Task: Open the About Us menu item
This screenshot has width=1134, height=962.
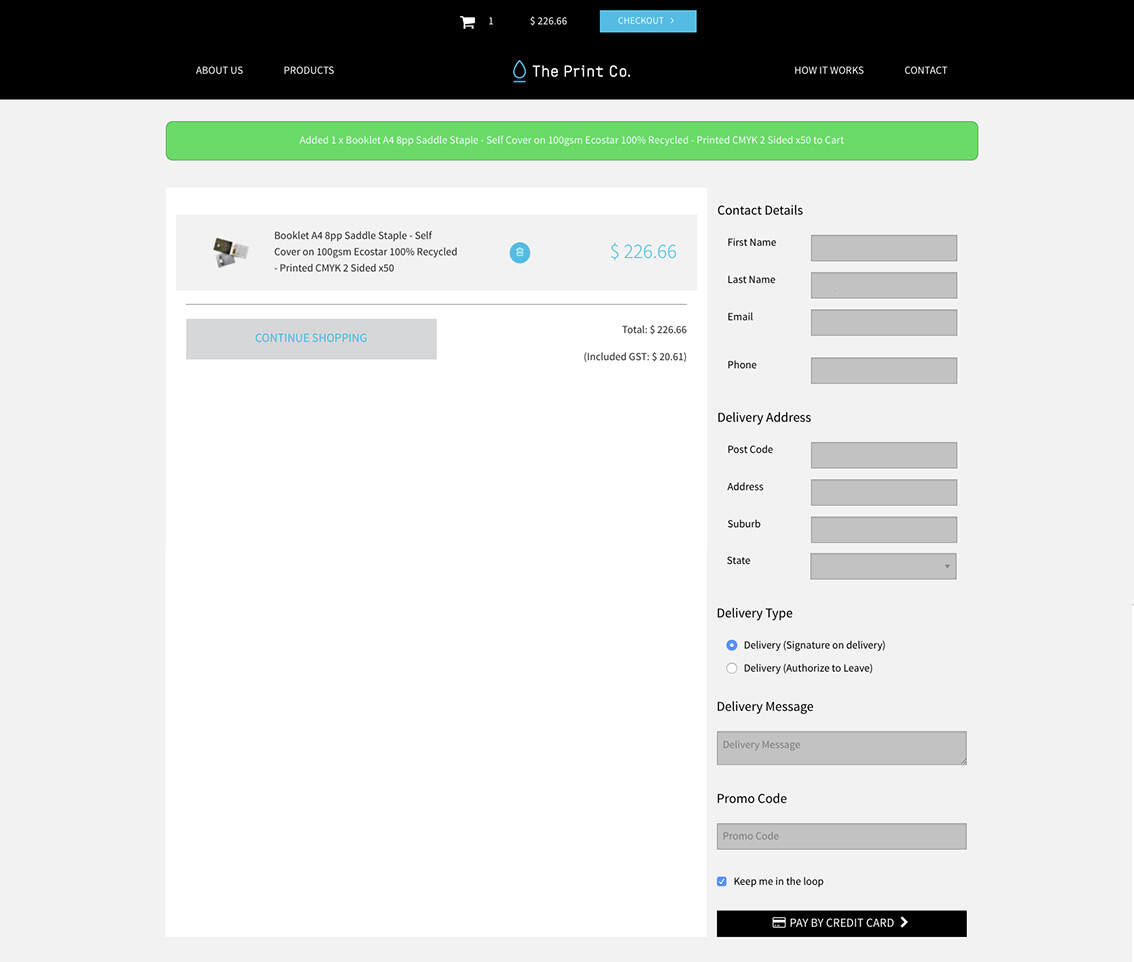Action: pyautogui.click(x=219, y=71)
